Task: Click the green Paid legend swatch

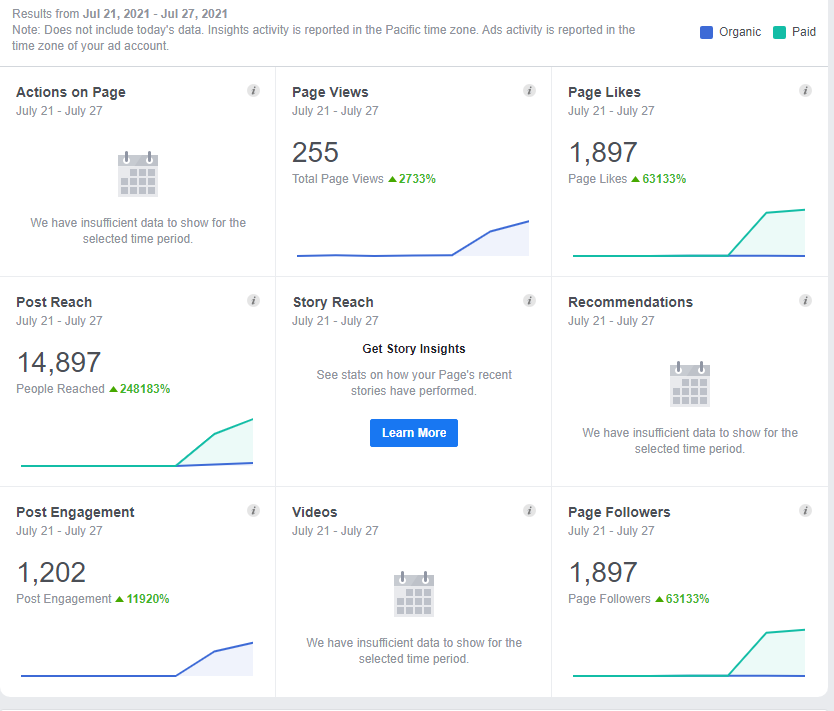Action: (779, 32)
